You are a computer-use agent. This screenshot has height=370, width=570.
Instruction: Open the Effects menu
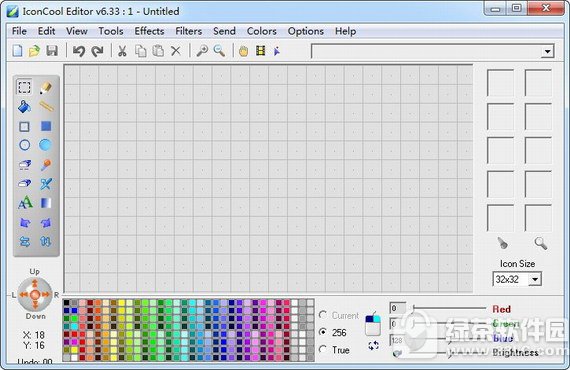pos(149,31)
